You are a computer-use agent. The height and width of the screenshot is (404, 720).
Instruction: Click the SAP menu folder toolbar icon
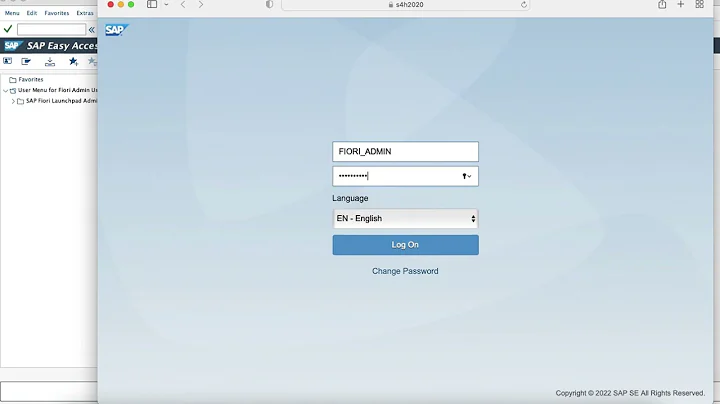tap(26, 61)
